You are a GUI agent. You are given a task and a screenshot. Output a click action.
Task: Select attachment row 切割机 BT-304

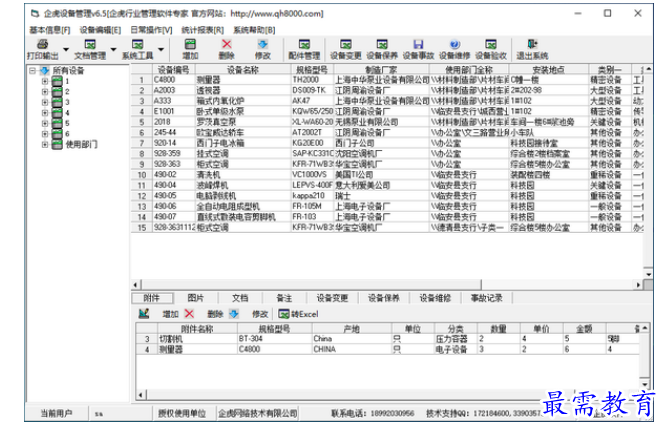click(387, 339)
